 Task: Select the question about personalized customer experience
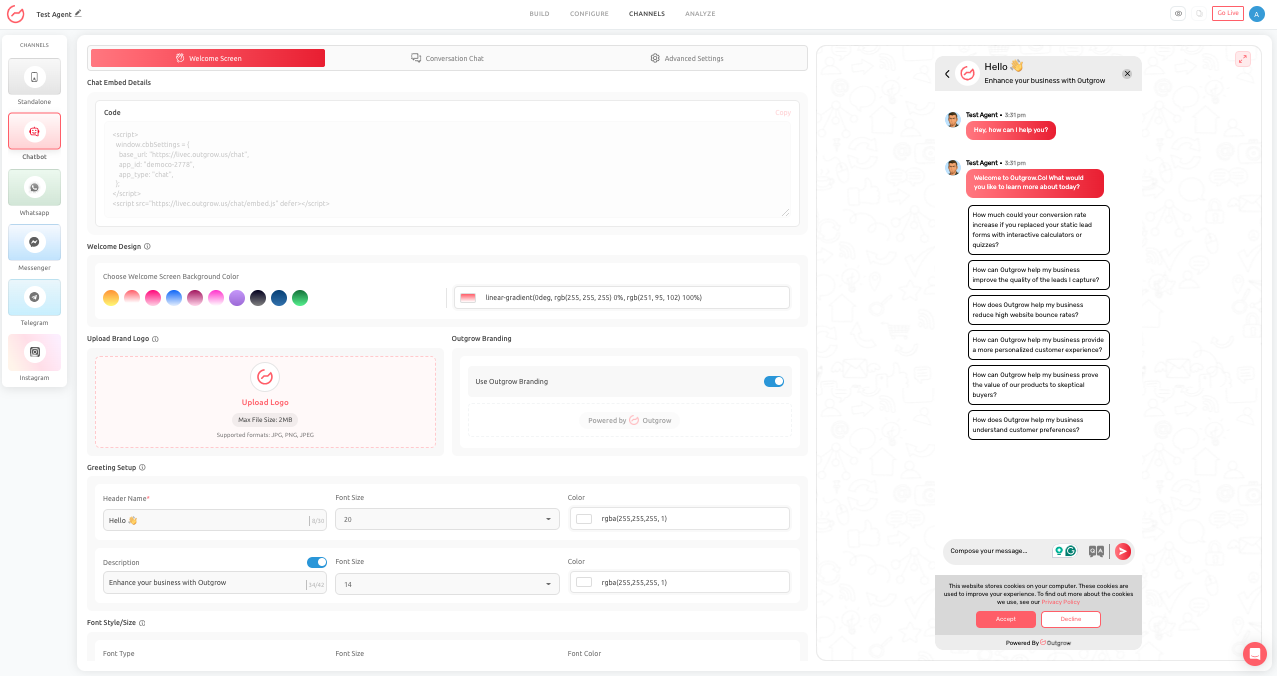coord(1039,345)
